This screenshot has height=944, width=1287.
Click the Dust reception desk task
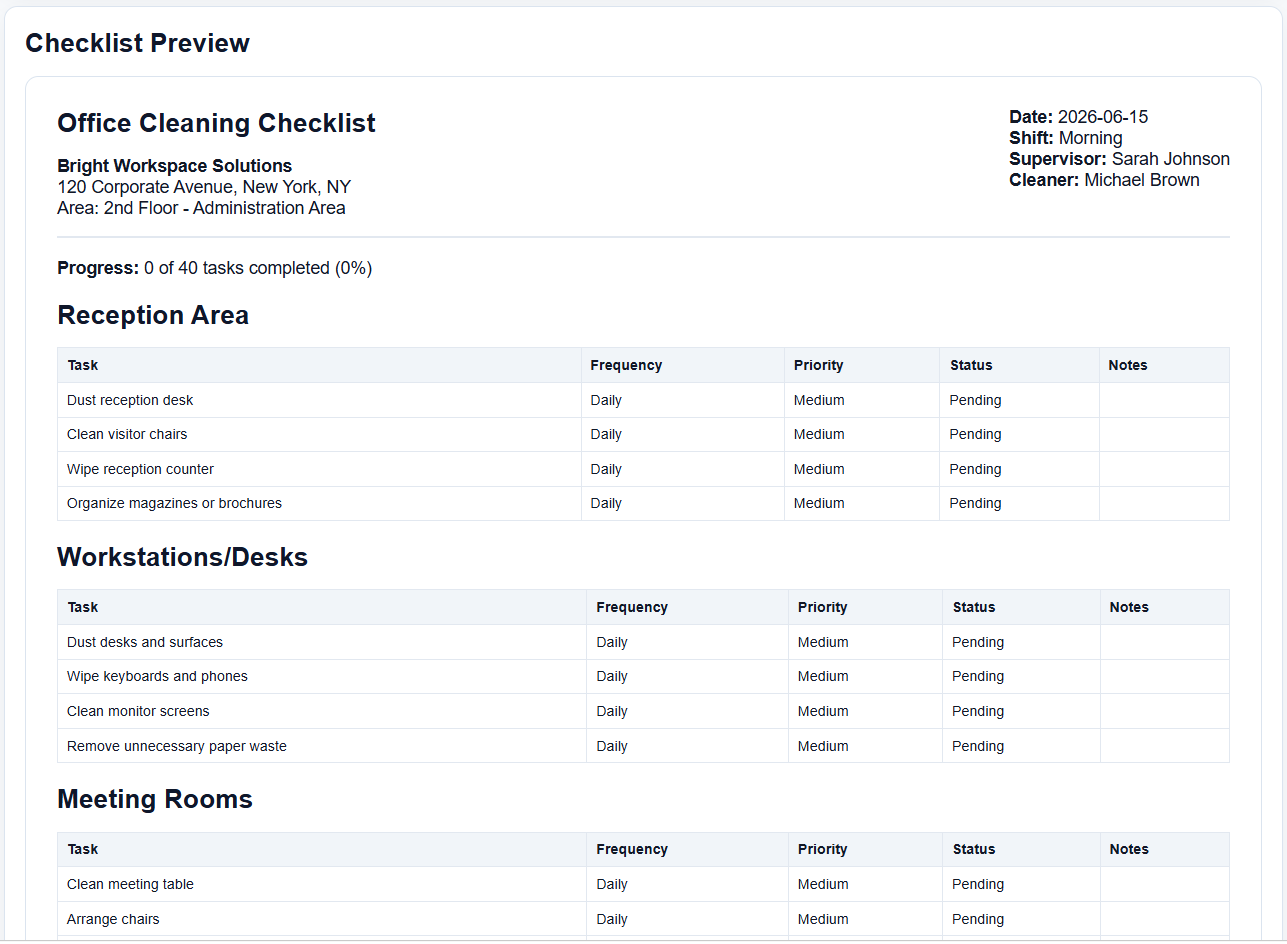pyautogui.click(x=130, y=400)
